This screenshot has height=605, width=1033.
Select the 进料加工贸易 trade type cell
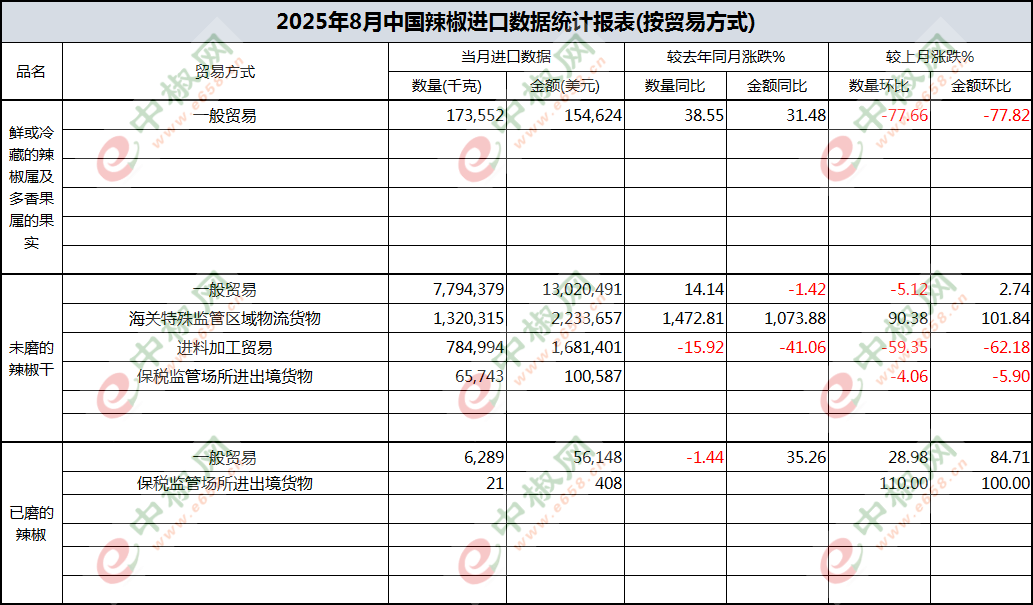[x=225, y=348]
